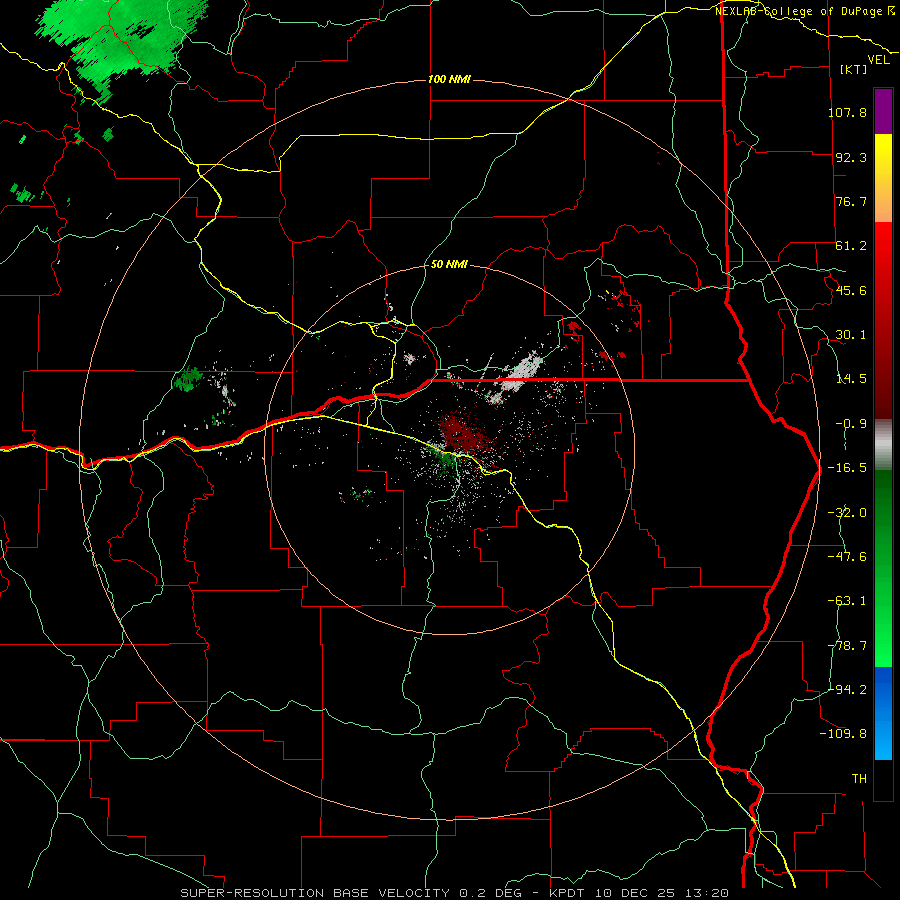Click the TH legend label
Image resolution: width=900 pixels, height=900 pixels.
coord(859,779)
